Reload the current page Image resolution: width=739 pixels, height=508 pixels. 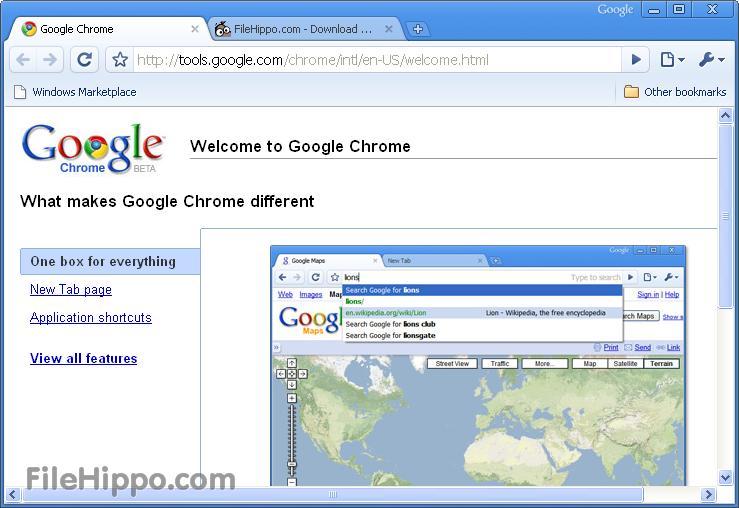[x=85, y=60]
